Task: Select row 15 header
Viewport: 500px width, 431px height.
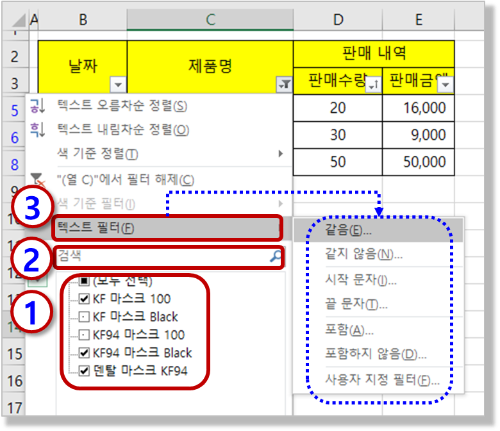Action: [14, 354]
